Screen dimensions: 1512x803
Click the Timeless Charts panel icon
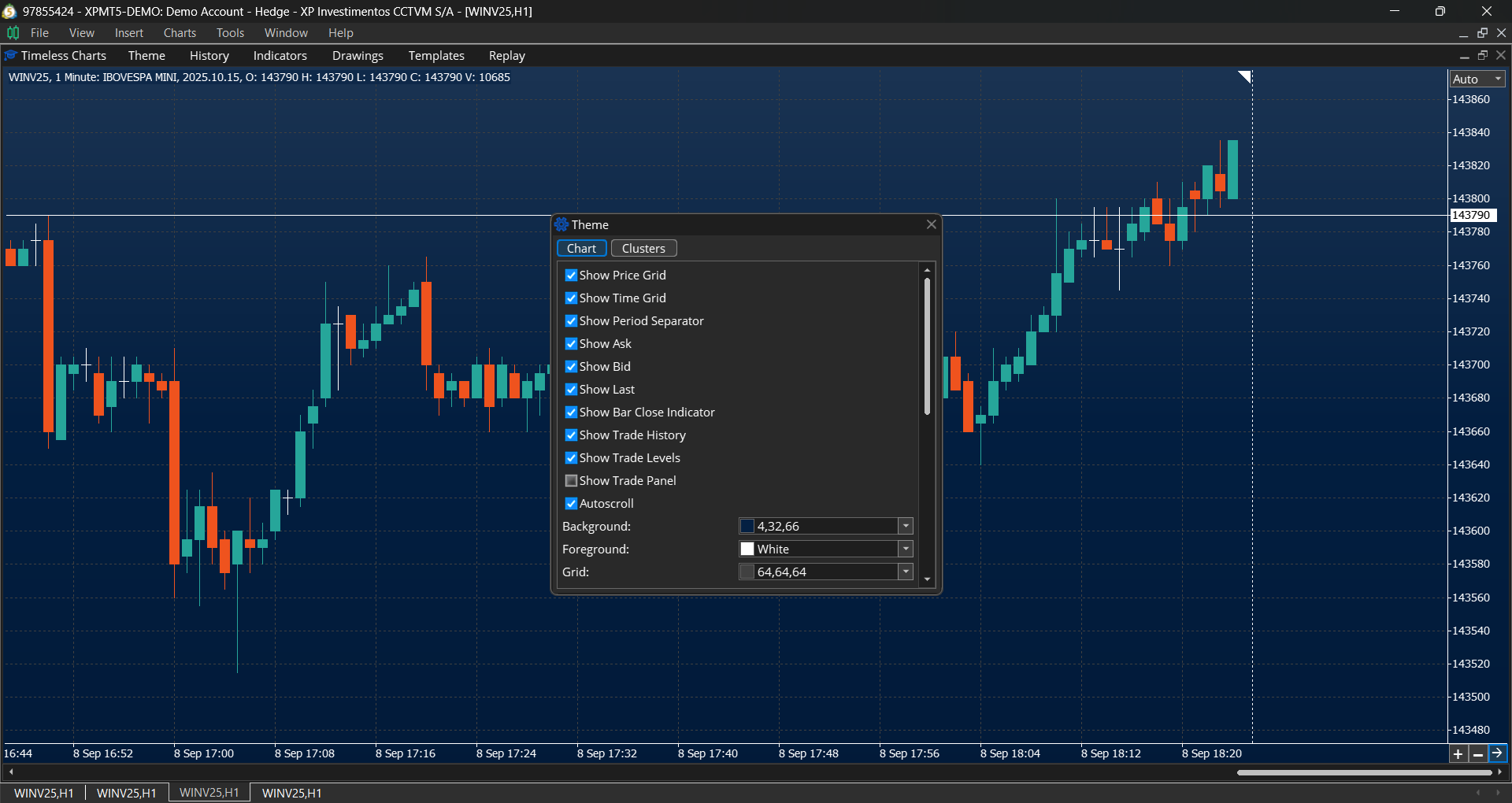tap(10, 55)
